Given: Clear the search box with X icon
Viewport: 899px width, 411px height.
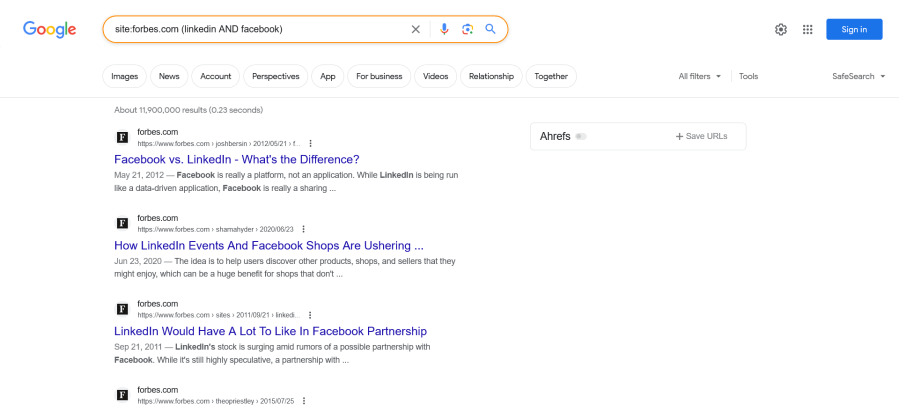Looking at the screenshot, I should tap(416, 29).
